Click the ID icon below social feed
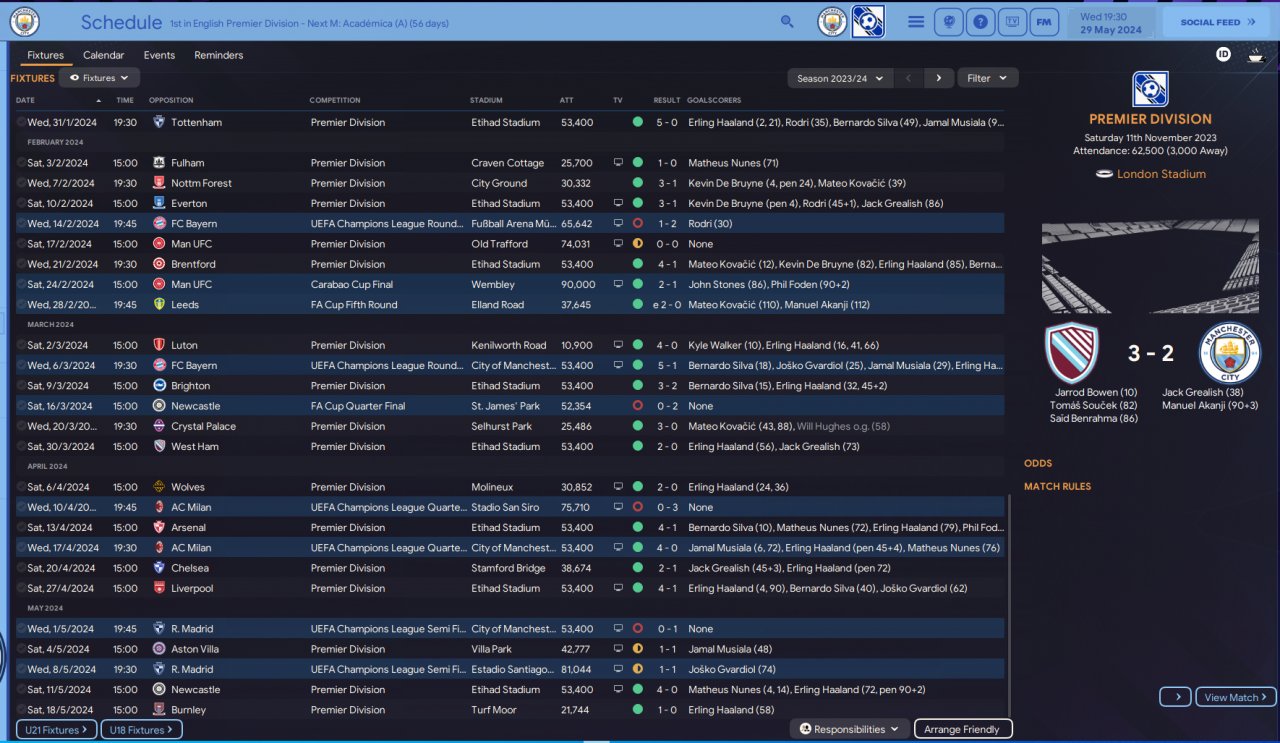 pos(1223,55)
